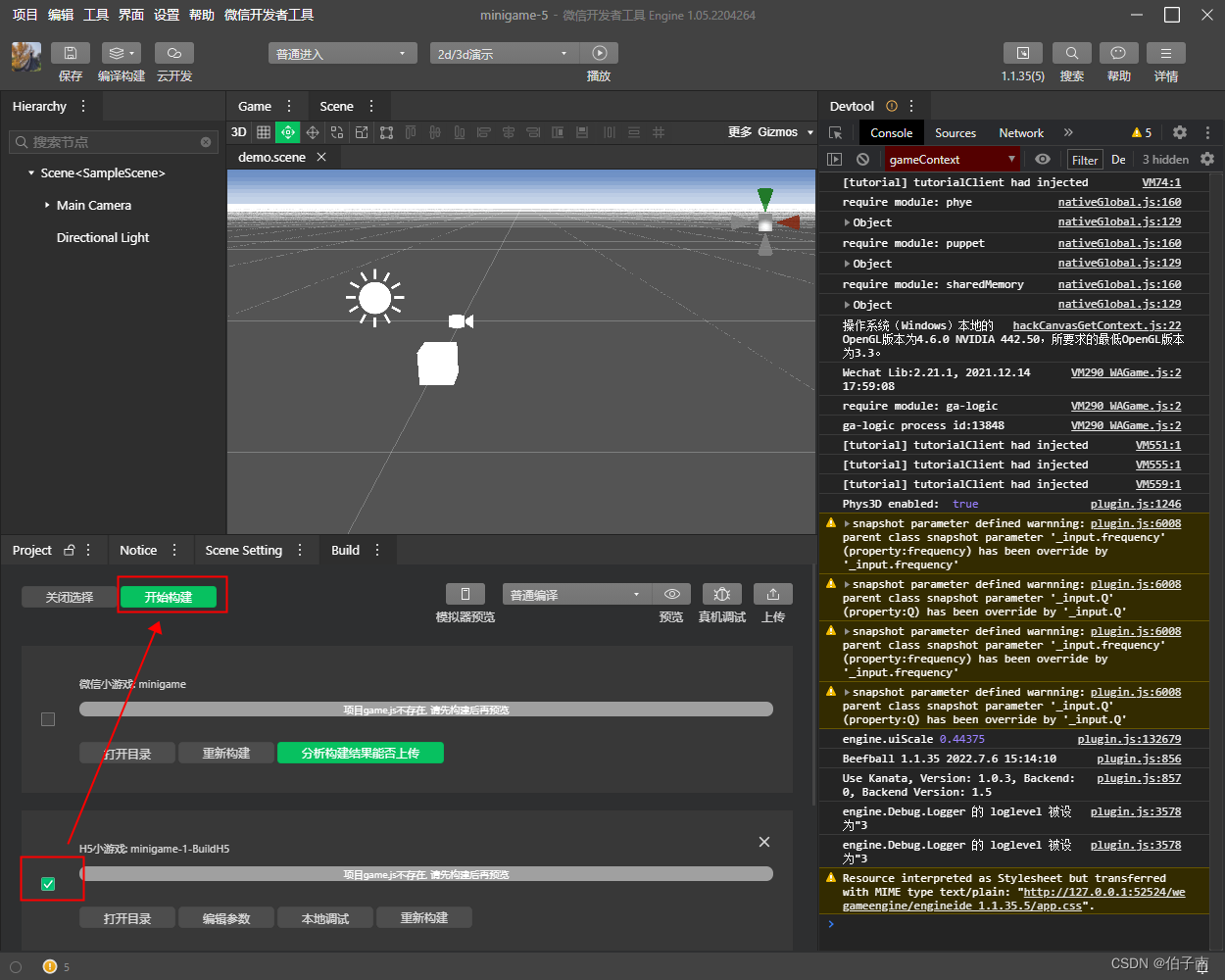The image size is (1225, 980).
Task: Click the hash grid snap icon
Action: 659,132
